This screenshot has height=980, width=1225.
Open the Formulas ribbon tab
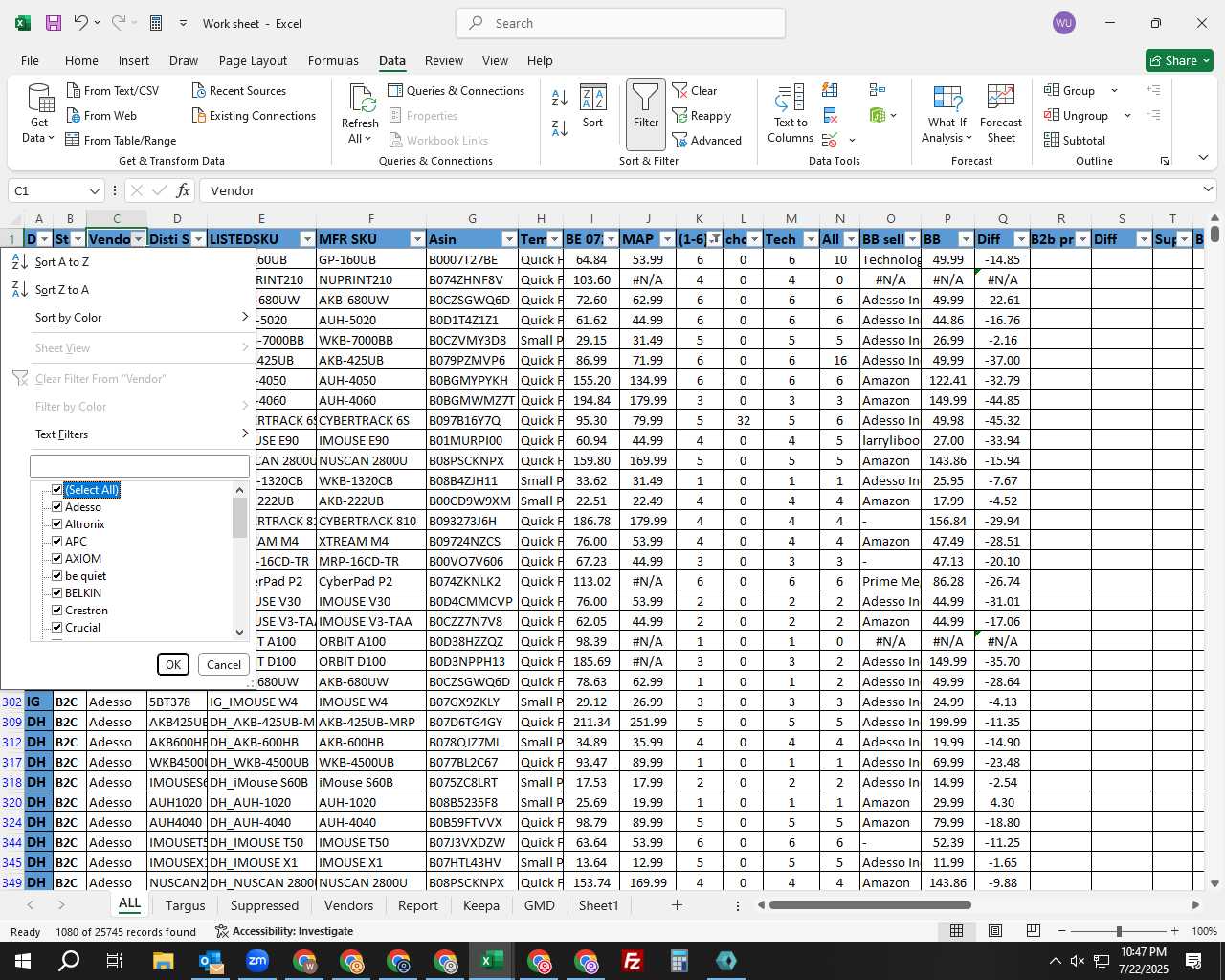point(333,60)
